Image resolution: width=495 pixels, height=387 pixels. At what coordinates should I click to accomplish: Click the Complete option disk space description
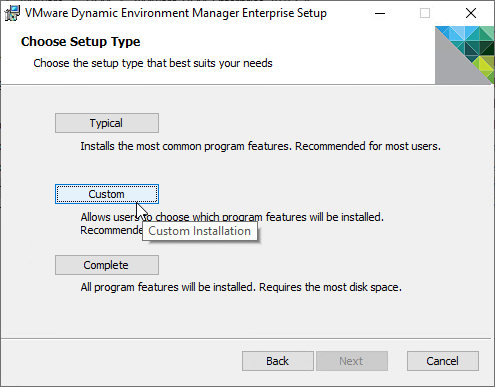pos(241,287)
